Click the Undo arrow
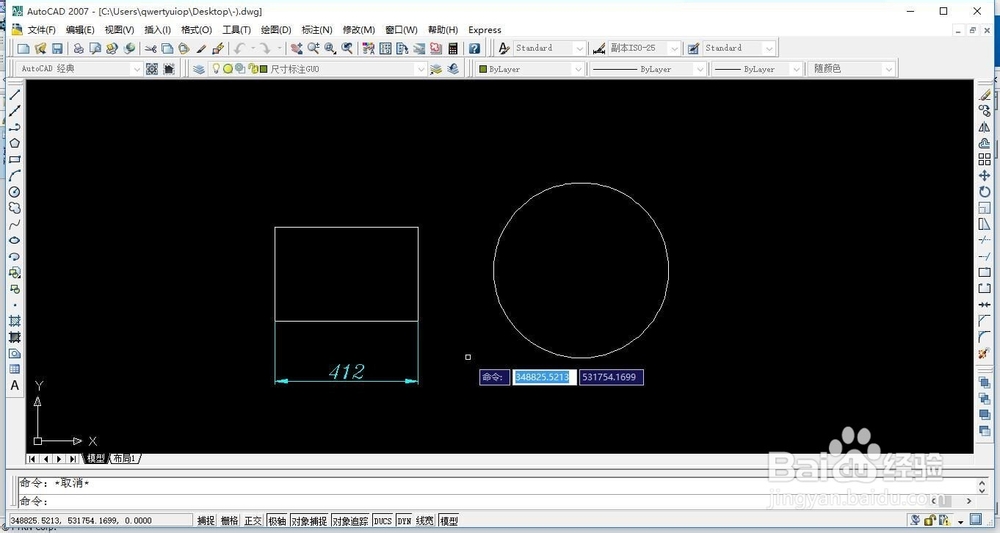Screen dimensions: 1000x533 click(x=240, y=48)
